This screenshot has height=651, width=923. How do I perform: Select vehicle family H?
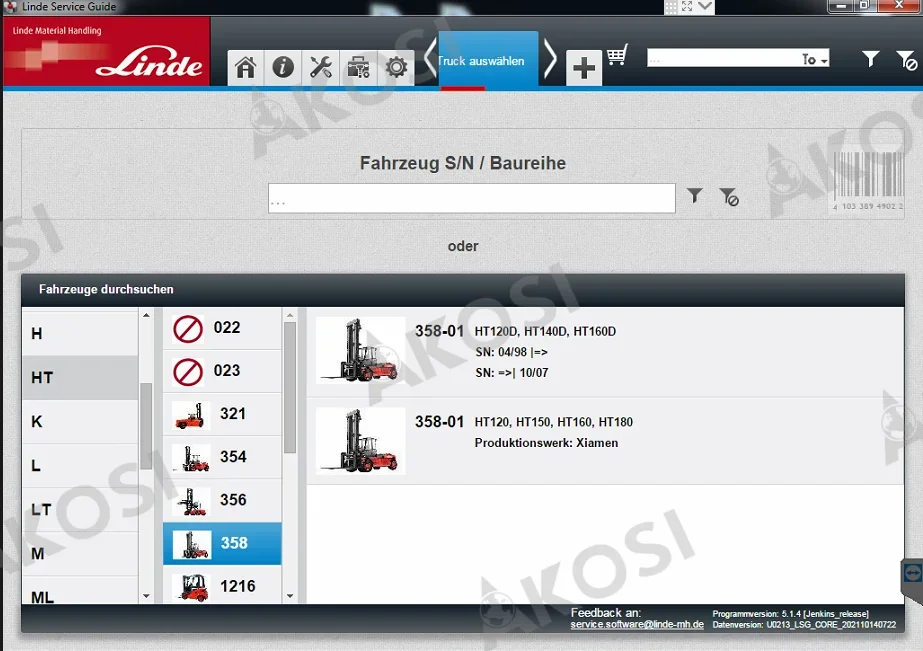80,334
